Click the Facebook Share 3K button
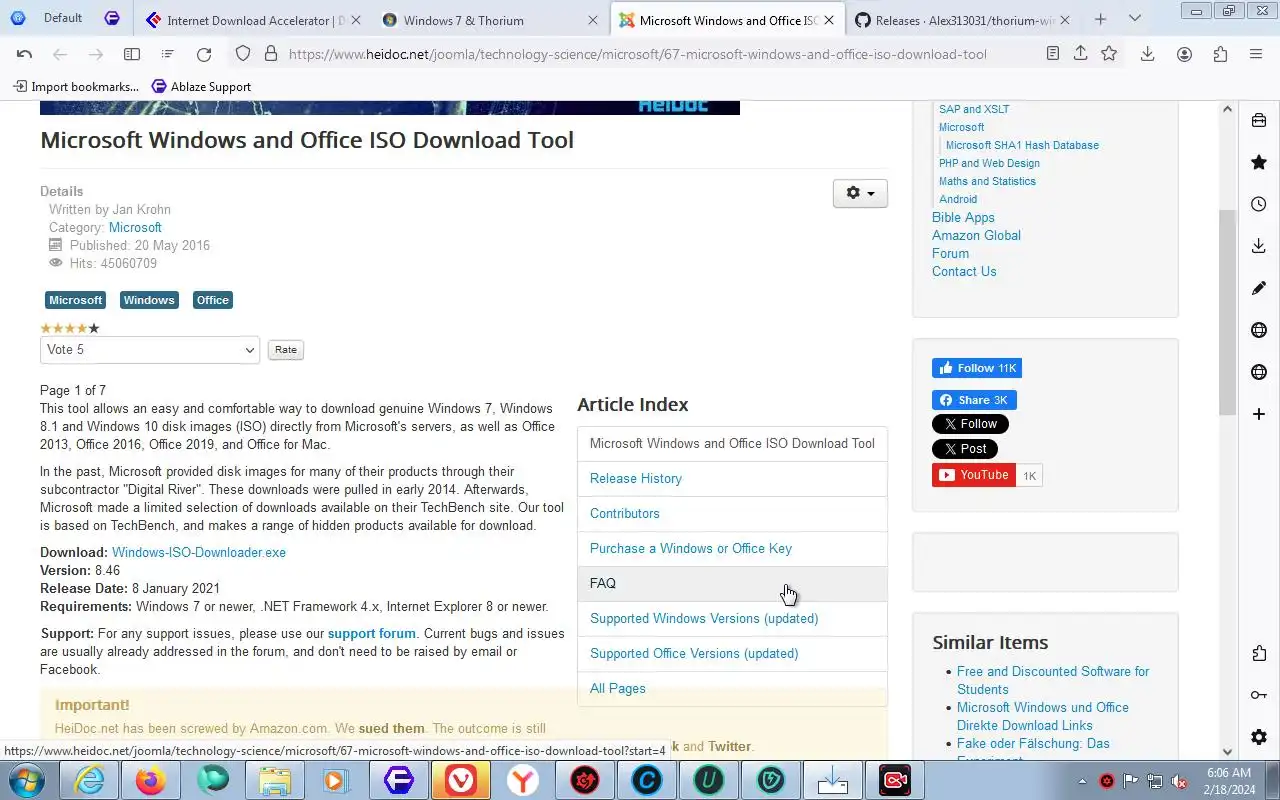The height and width of the screenshot is (800, 1280). [974, 400]
